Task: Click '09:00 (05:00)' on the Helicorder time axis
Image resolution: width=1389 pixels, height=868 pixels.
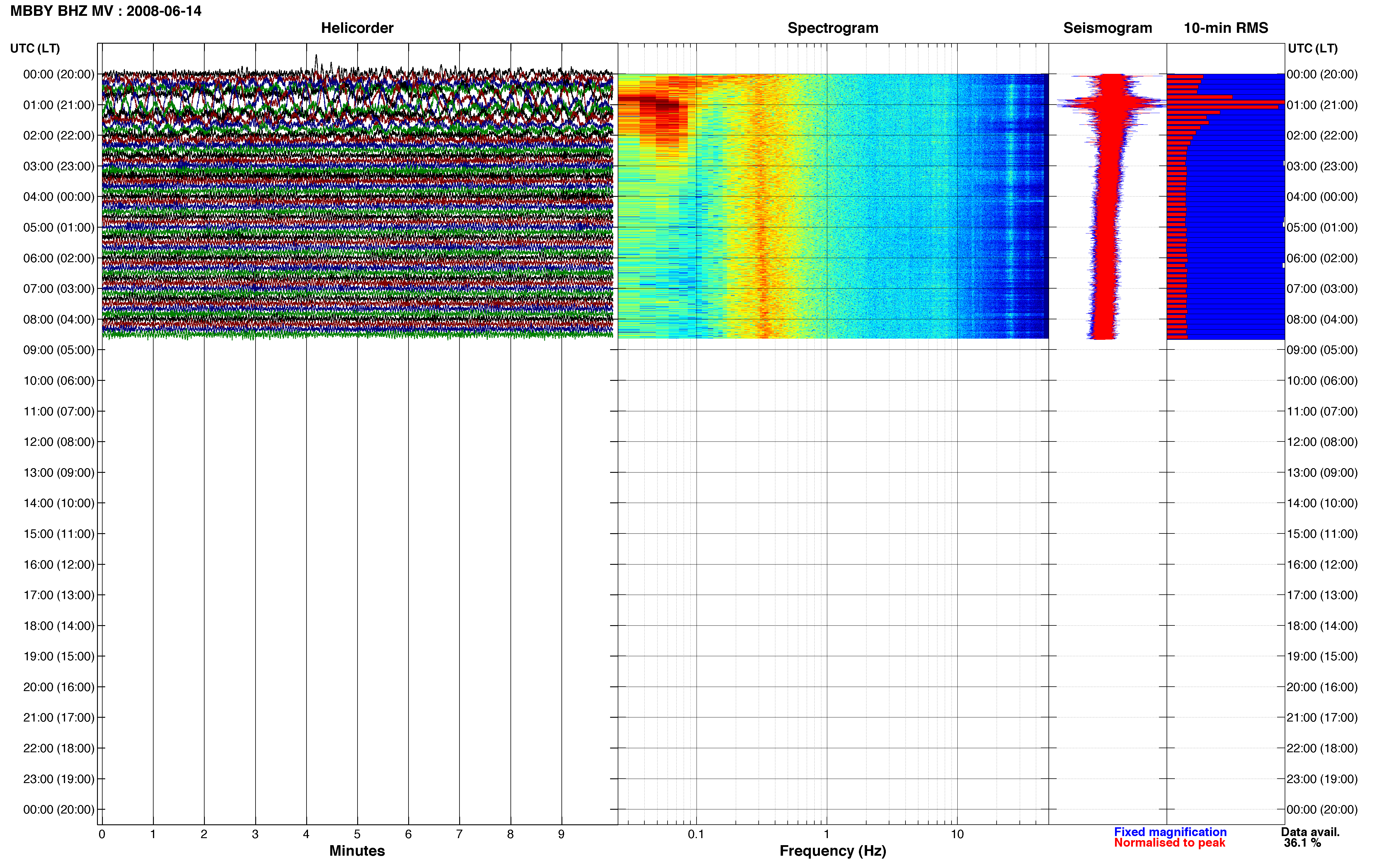Action: point(59,350)
